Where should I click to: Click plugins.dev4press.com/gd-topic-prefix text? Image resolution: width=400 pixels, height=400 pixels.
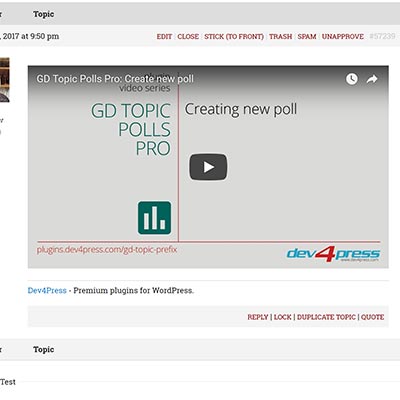[107, 250]
